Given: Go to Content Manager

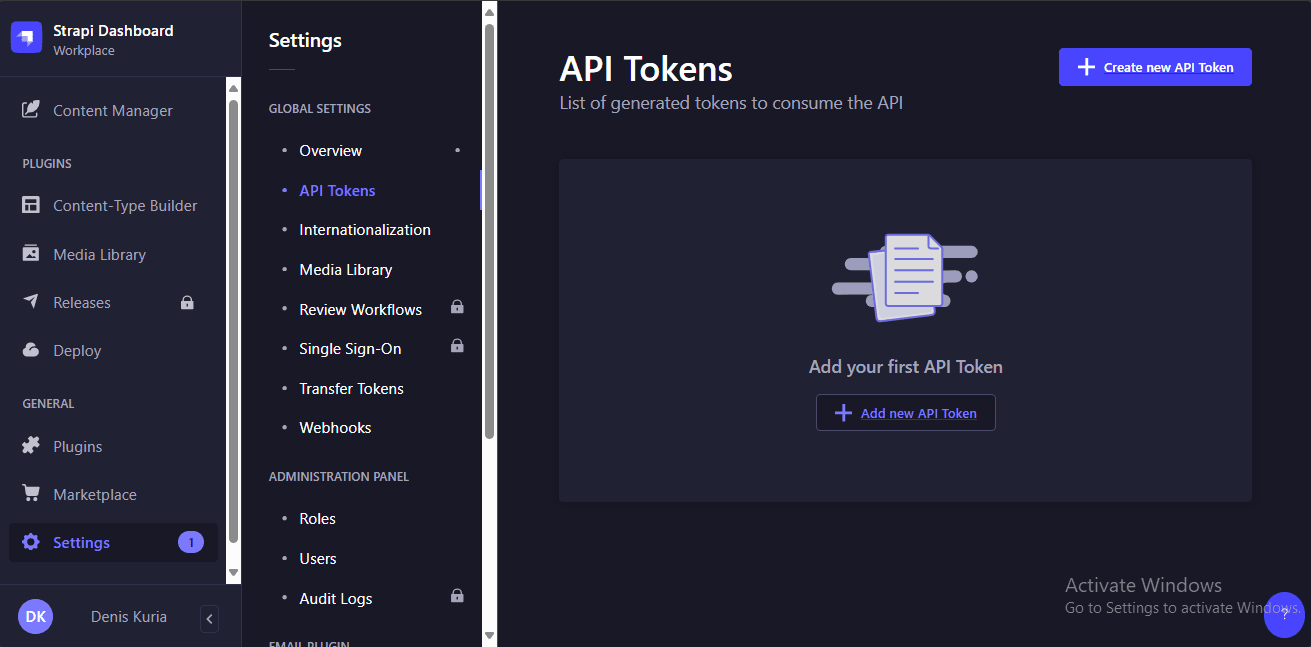Looking at the screenshot, I should [x=113, y=110].
